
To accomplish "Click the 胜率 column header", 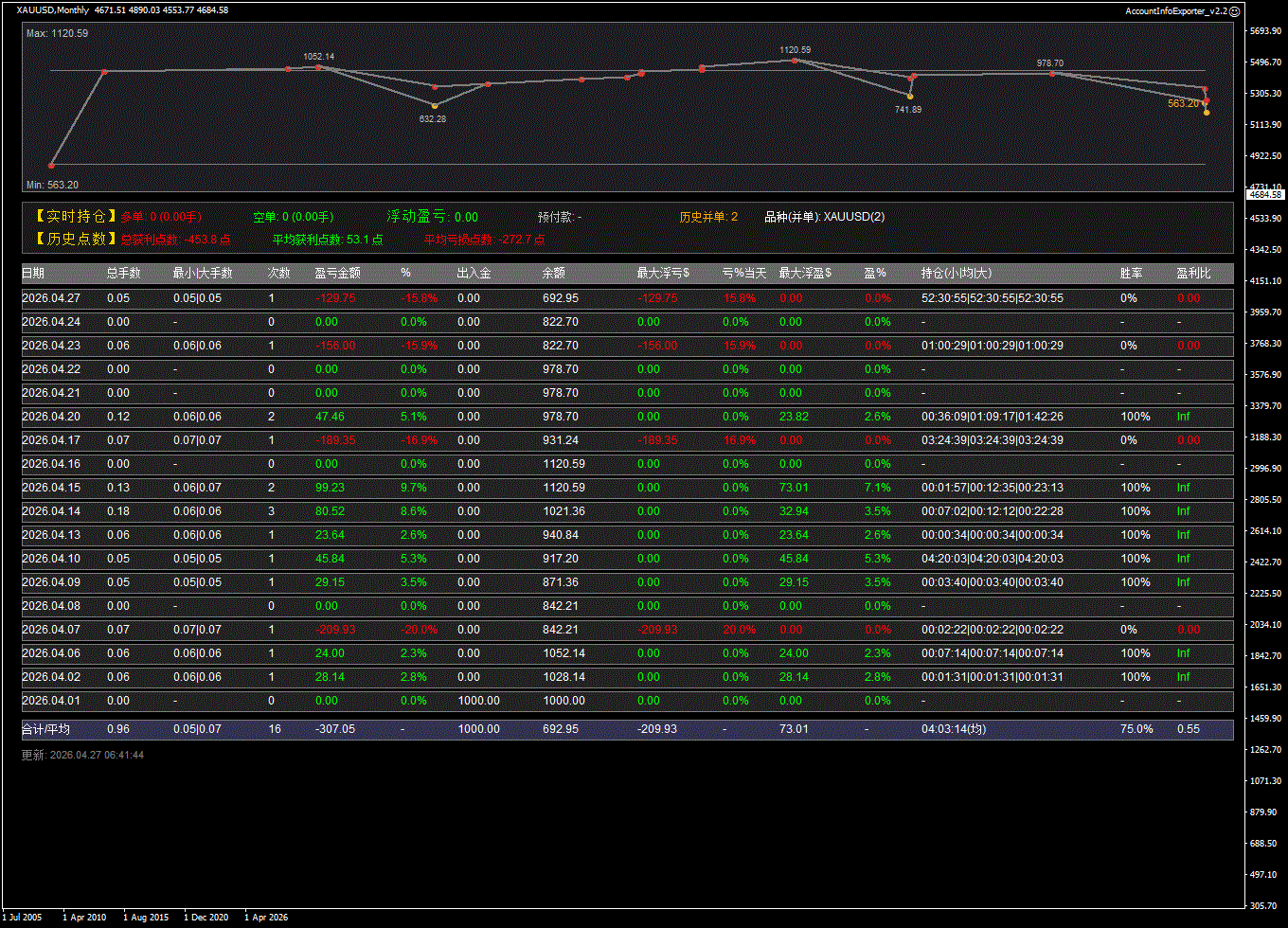I will pos(1131,274).
